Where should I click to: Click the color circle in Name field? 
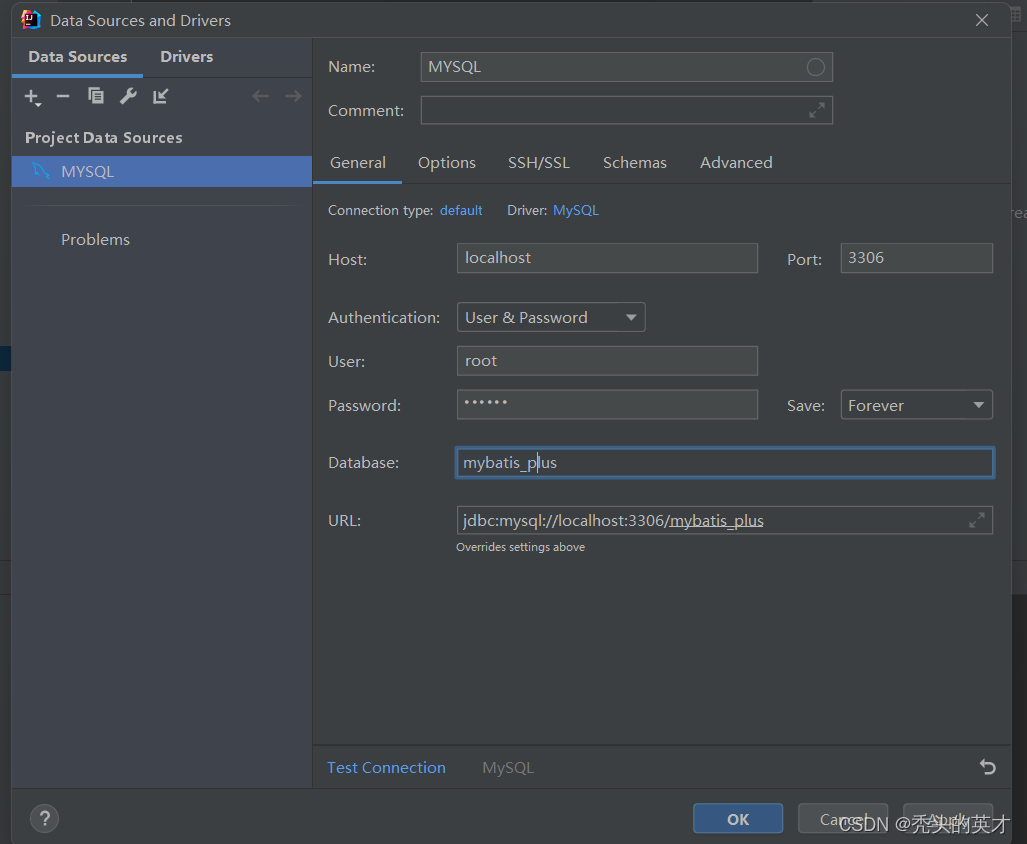[x=815, y=67]
